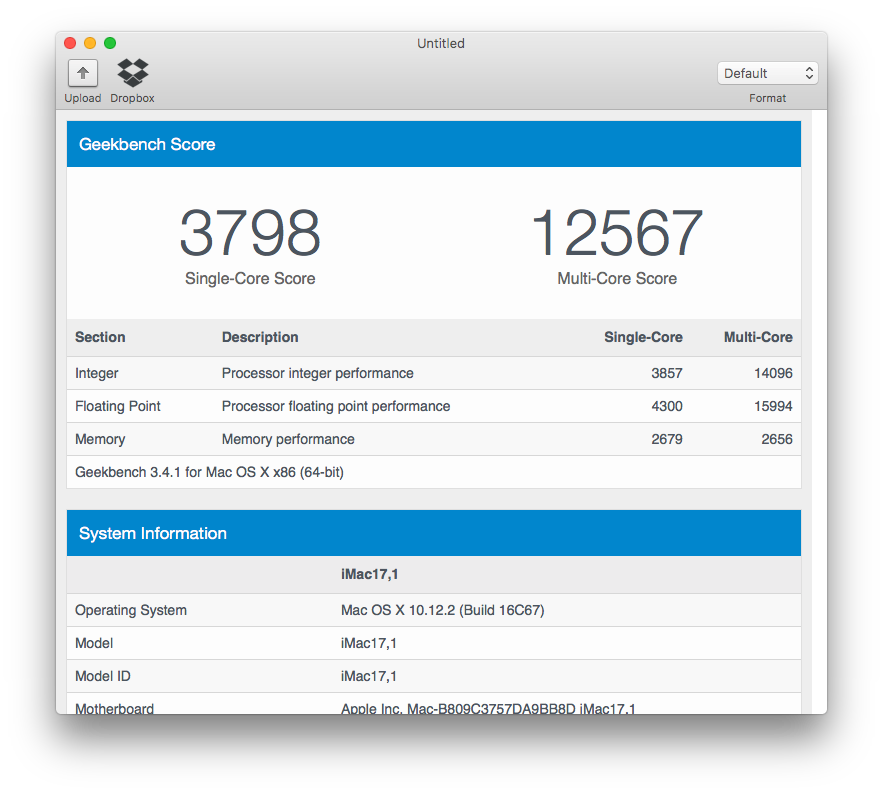Minimize the window with yellow button

[90, 43]
